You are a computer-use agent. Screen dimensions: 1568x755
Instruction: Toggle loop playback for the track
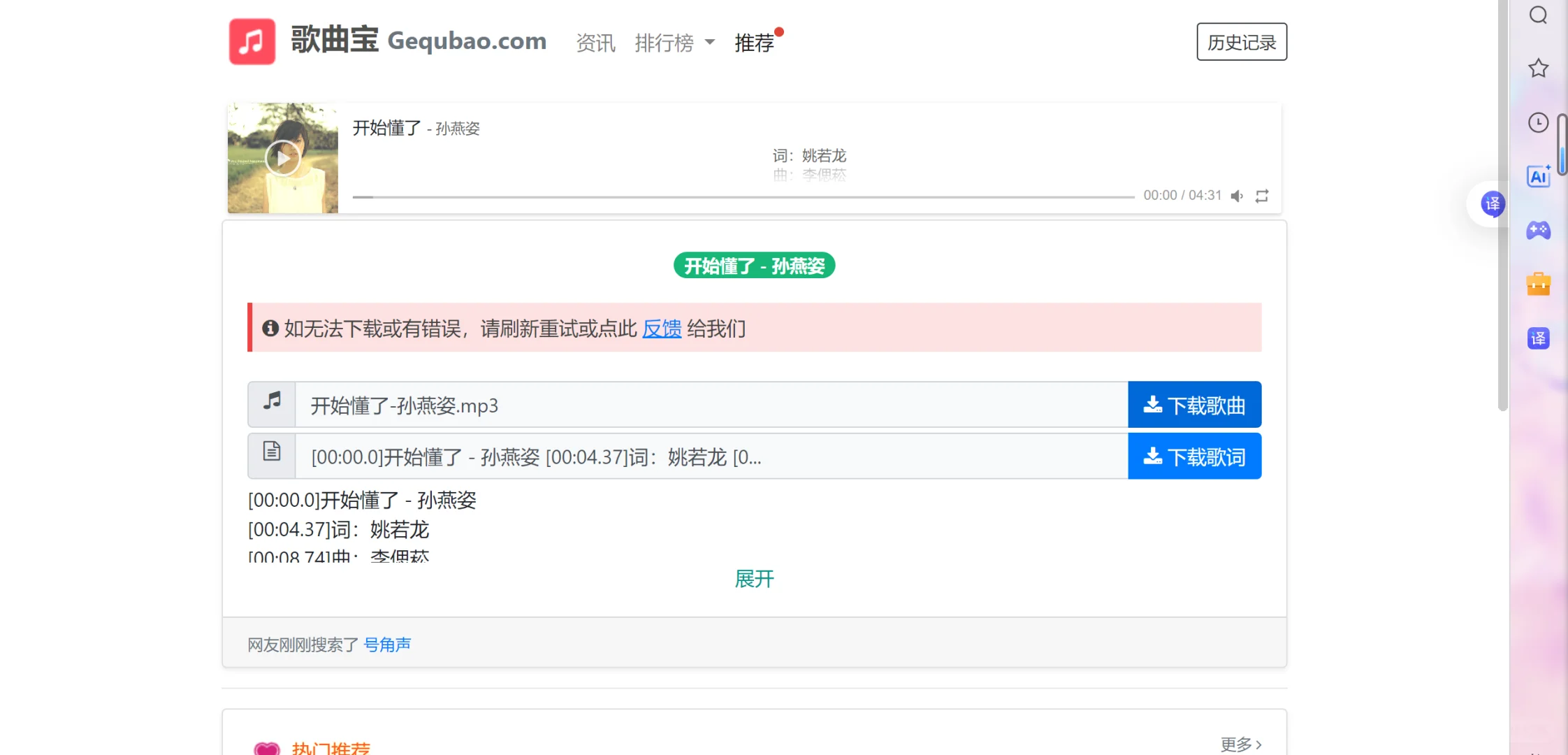coord(1263,196)
